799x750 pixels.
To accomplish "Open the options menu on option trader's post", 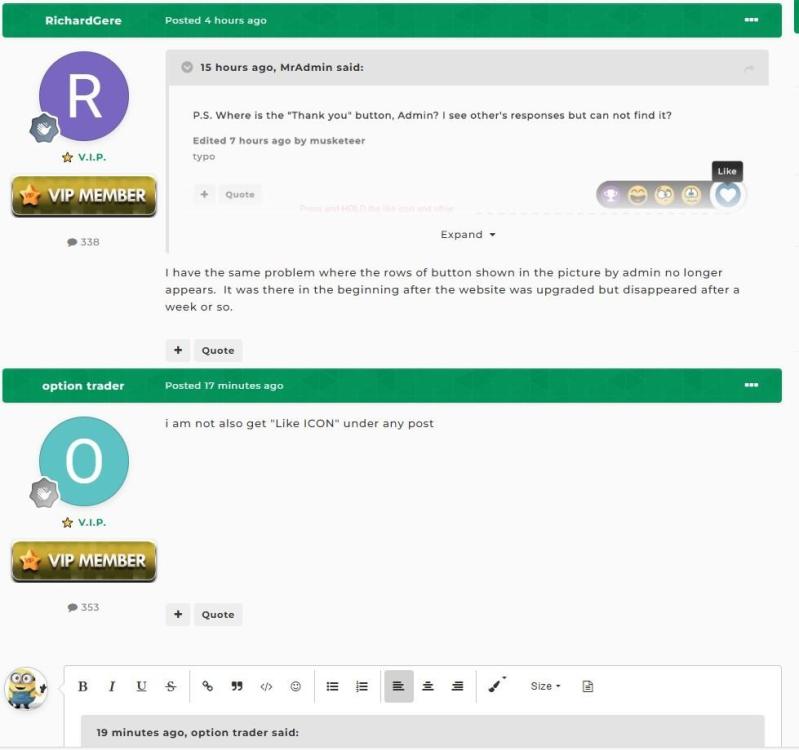I will (751, 385).
